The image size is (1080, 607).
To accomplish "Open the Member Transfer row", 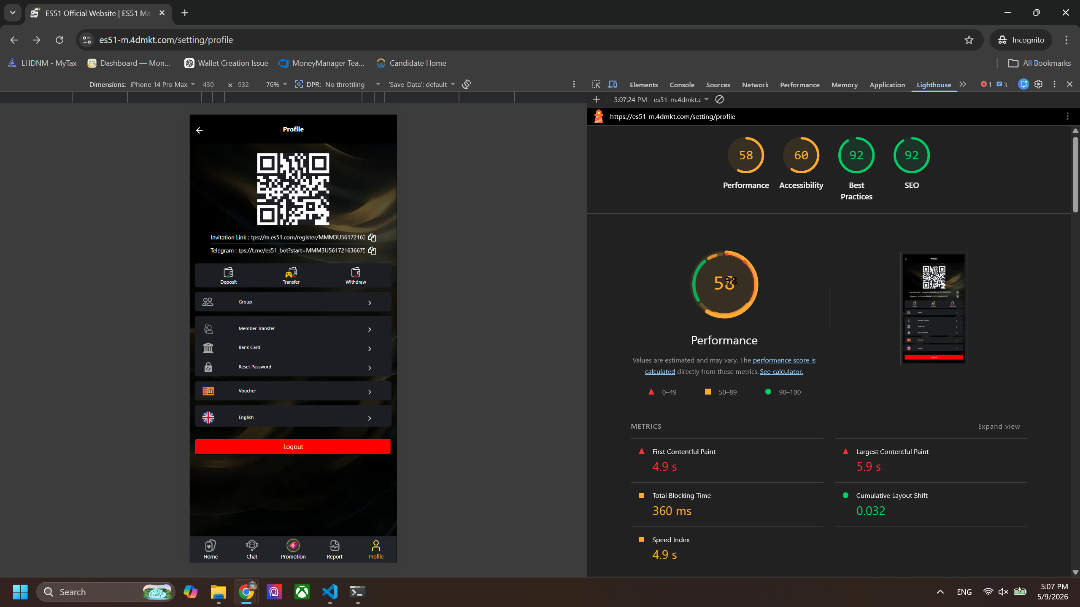I will click(x=293, y=329).
